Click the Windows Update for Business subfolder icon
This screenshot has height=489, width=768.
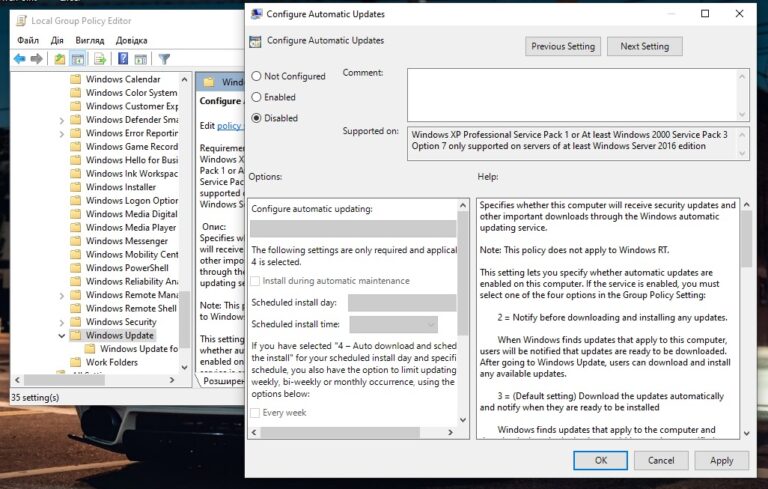(90, 348)
